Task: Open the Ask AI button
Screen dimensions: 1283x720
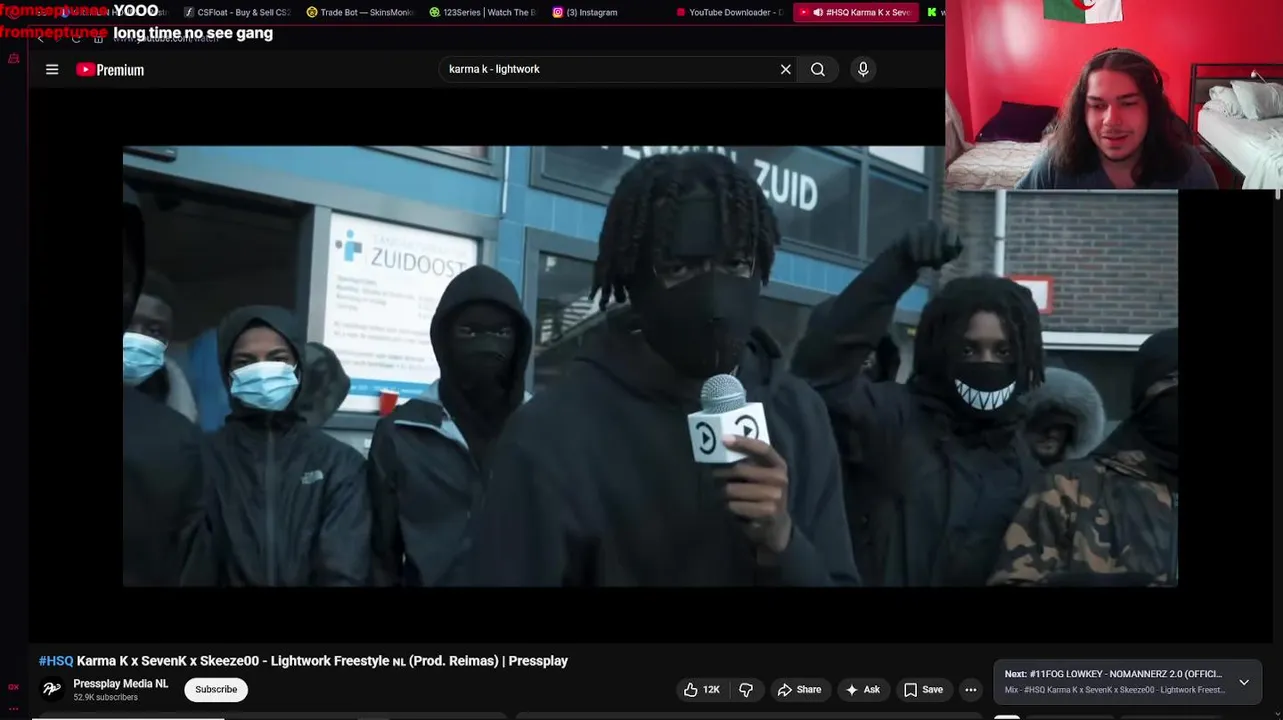Action: 862,690
